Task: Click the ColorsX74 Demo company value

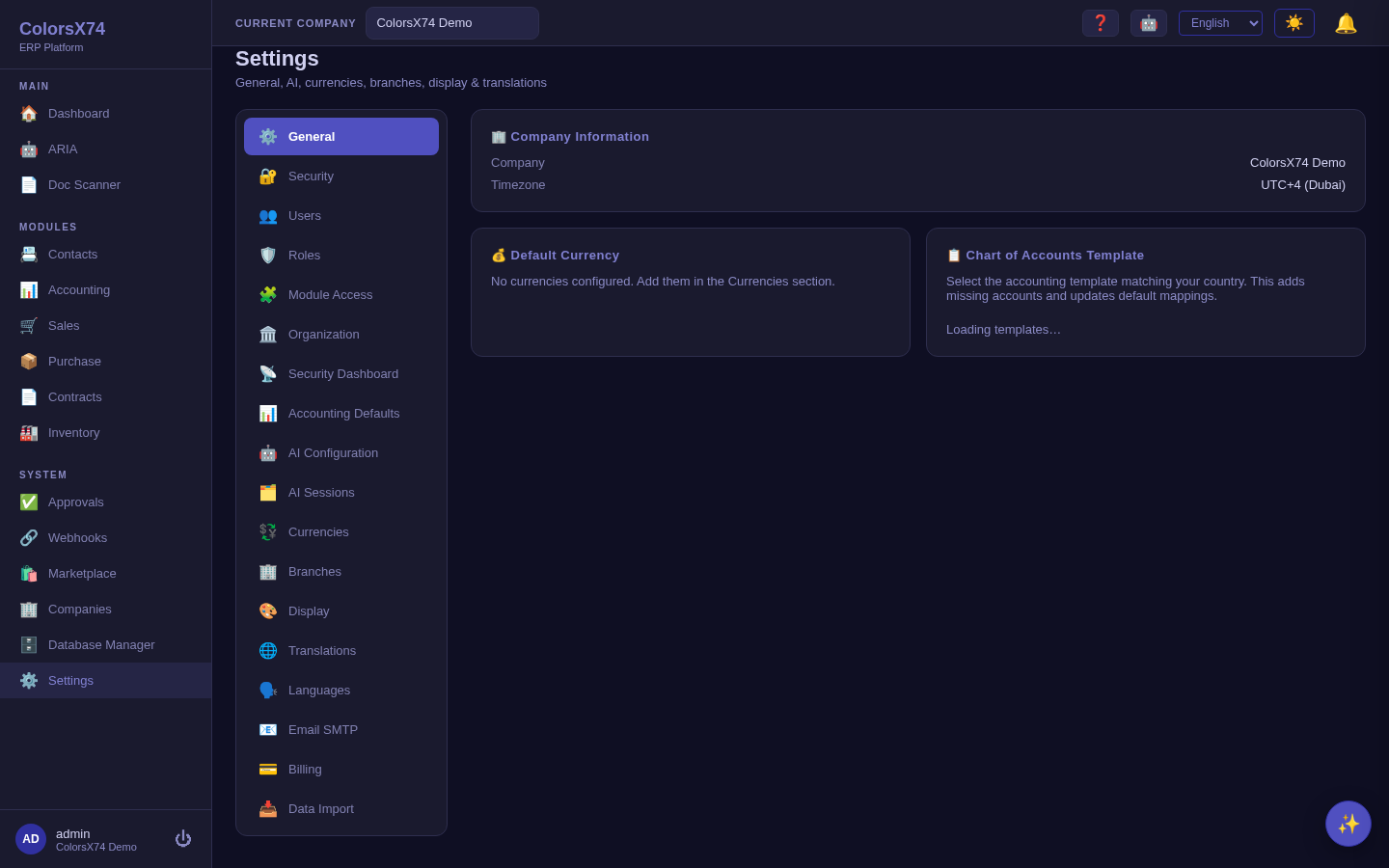Action: (1297, 163)
